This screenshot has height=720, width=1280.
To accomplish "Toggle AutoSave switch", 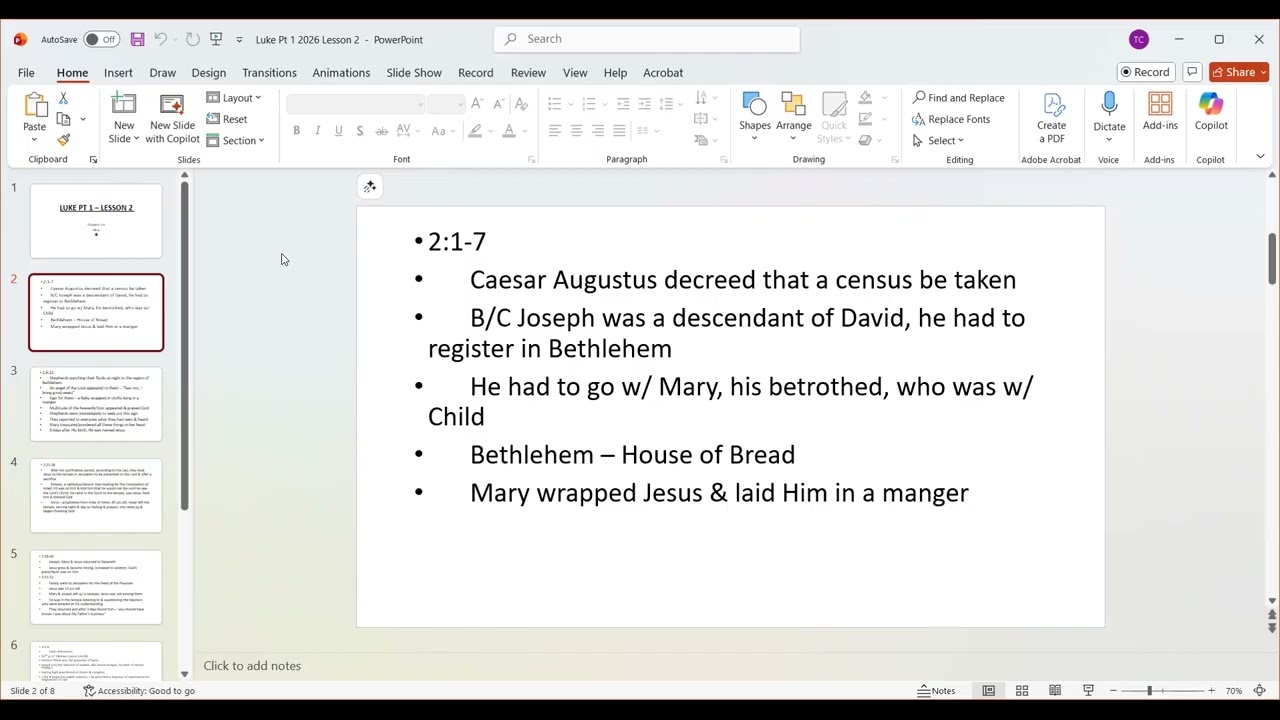I will [101, 39].
